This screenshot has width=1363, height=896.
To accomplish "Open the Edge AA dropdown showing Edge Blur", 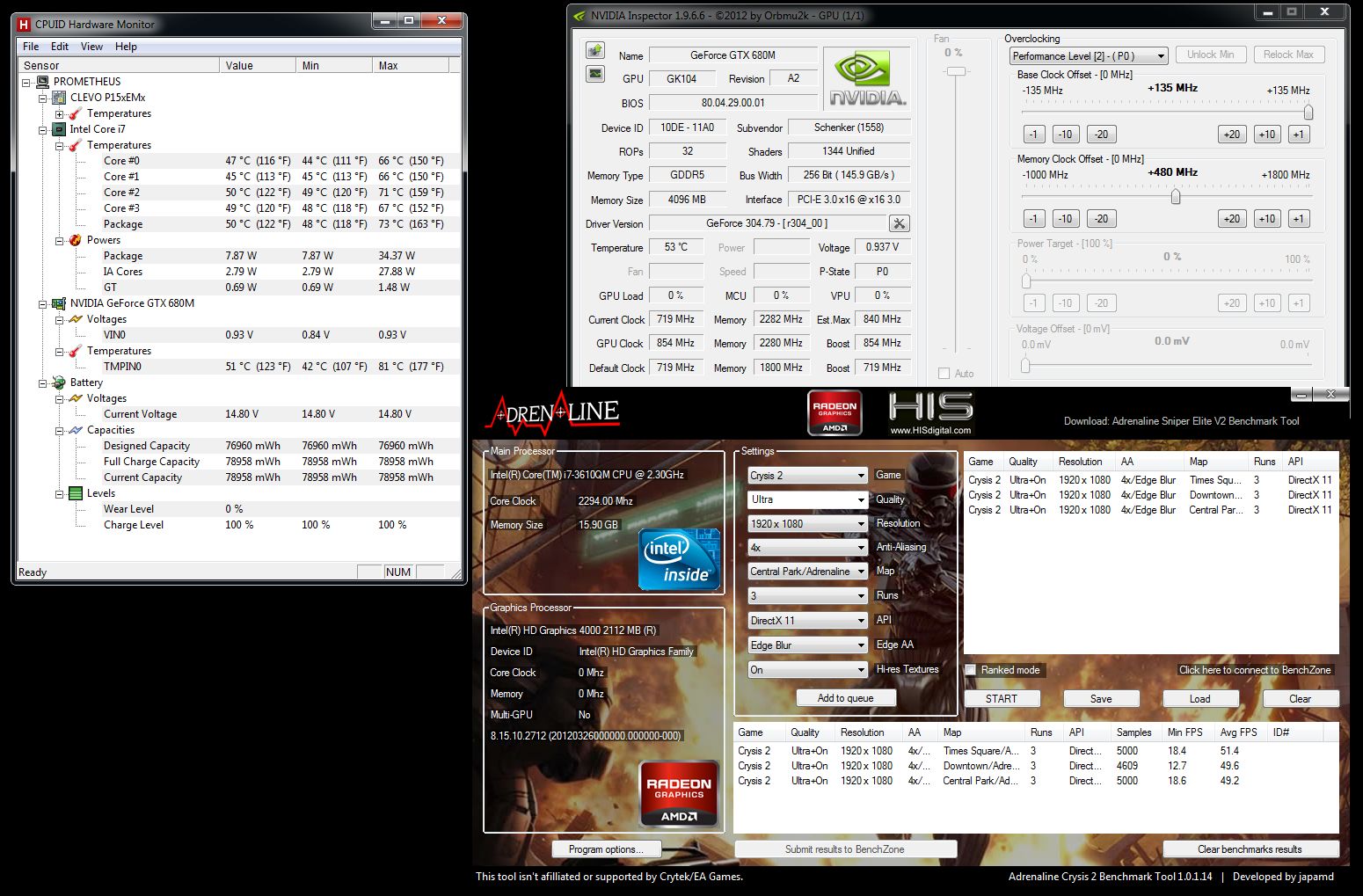I will [807, 645].
